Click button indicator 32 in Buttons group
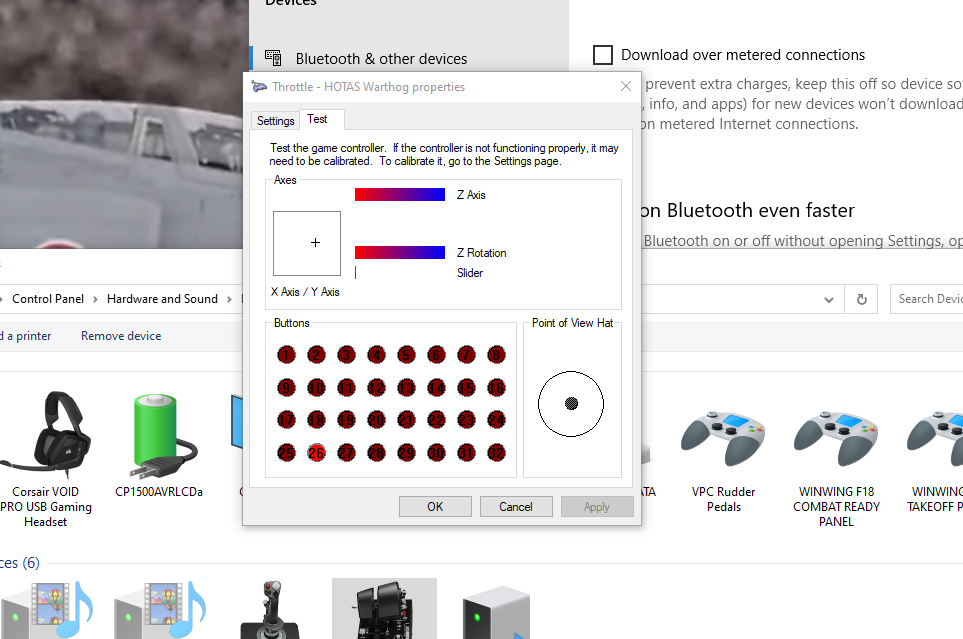The width and height of the screenshot is (963, 639). pos(496,453)
